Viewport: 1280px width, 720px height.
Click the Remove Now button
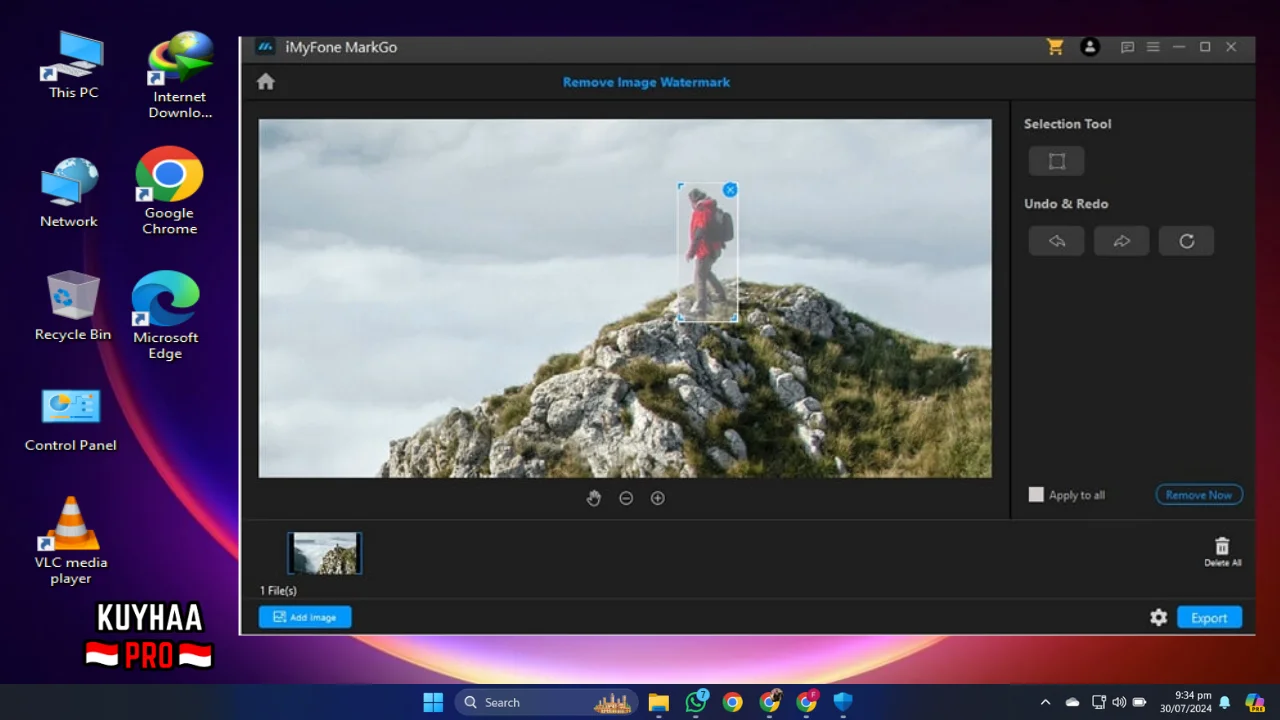[x=1199, y=495]
